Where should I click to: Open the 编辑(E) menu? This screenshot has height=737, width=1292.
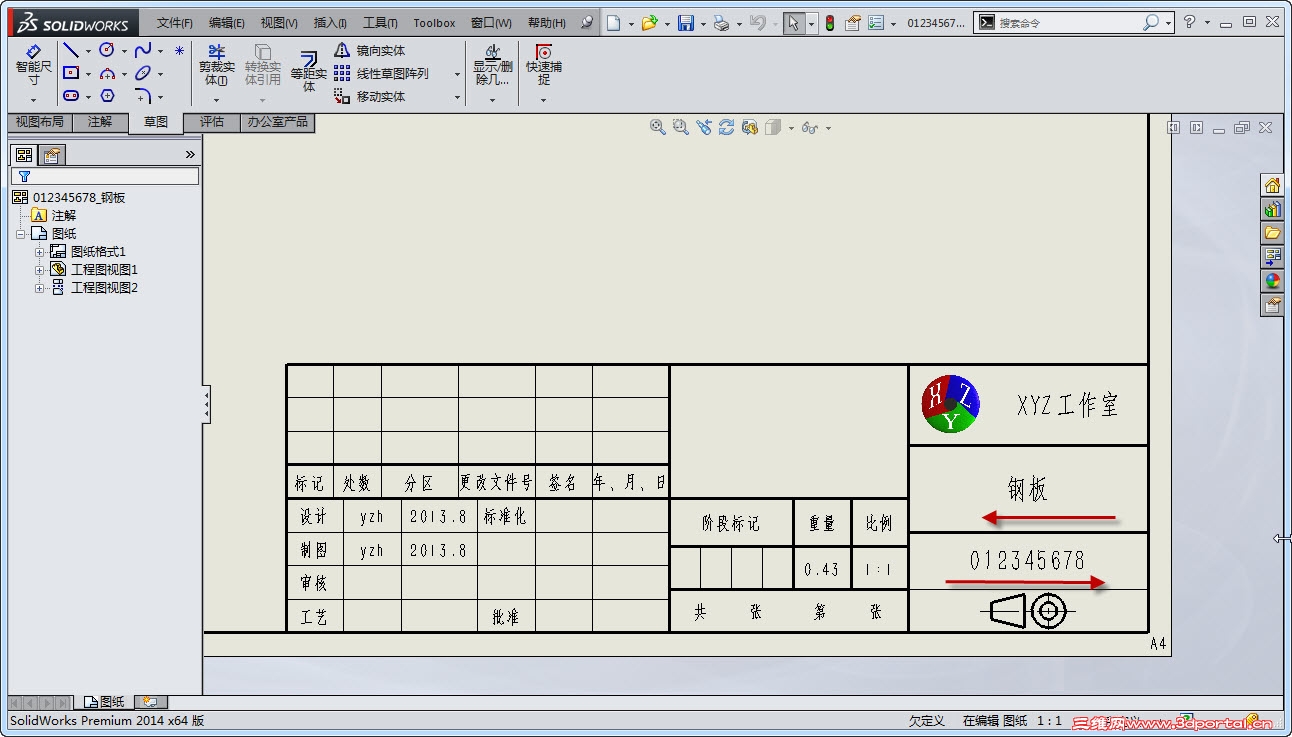tap(227, 23)
